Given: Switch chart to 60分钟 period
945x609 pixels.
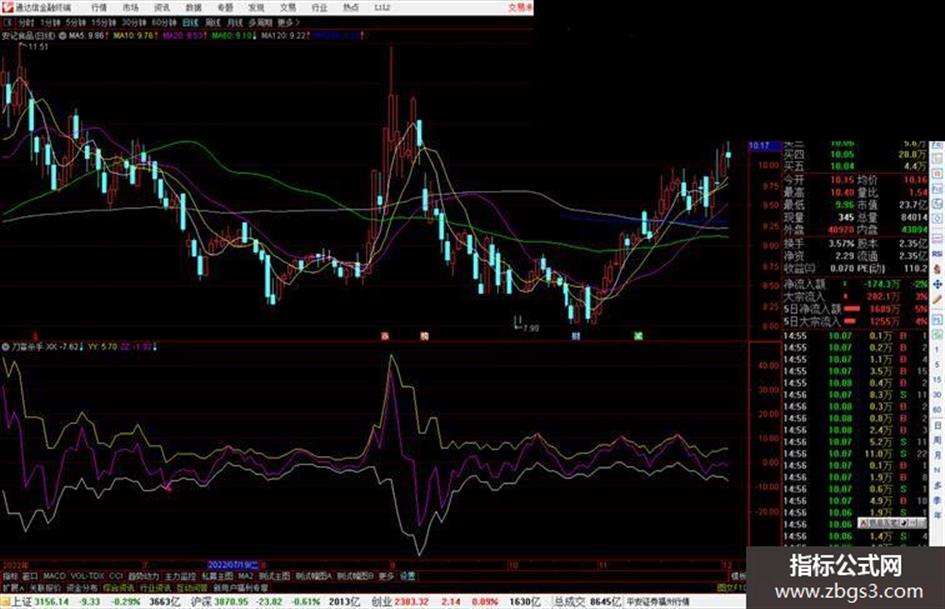Looking at the screenshot, I should [164, 23].
